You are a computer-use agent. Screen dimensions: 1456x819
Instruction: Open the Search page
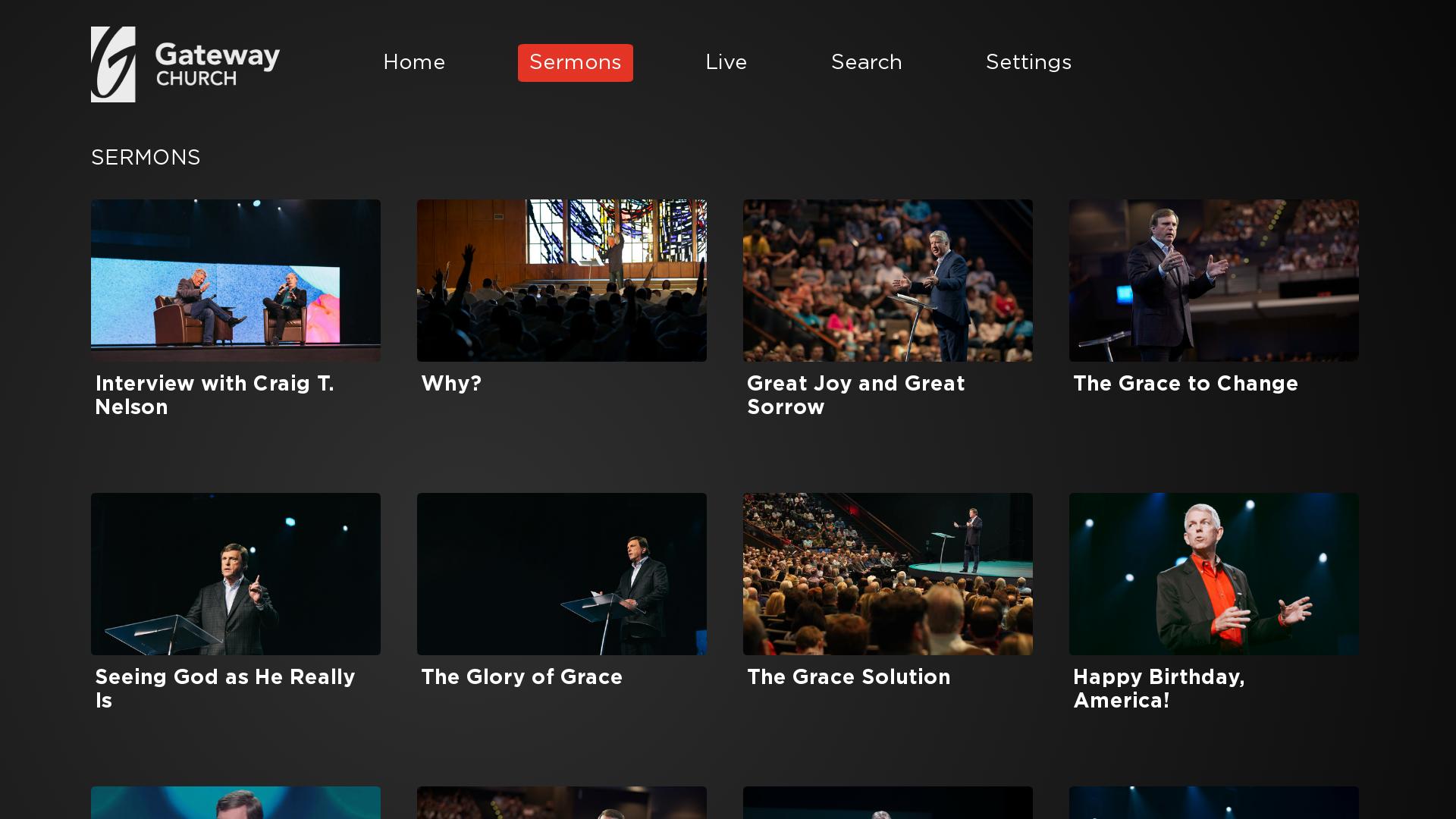coord(866,63)
